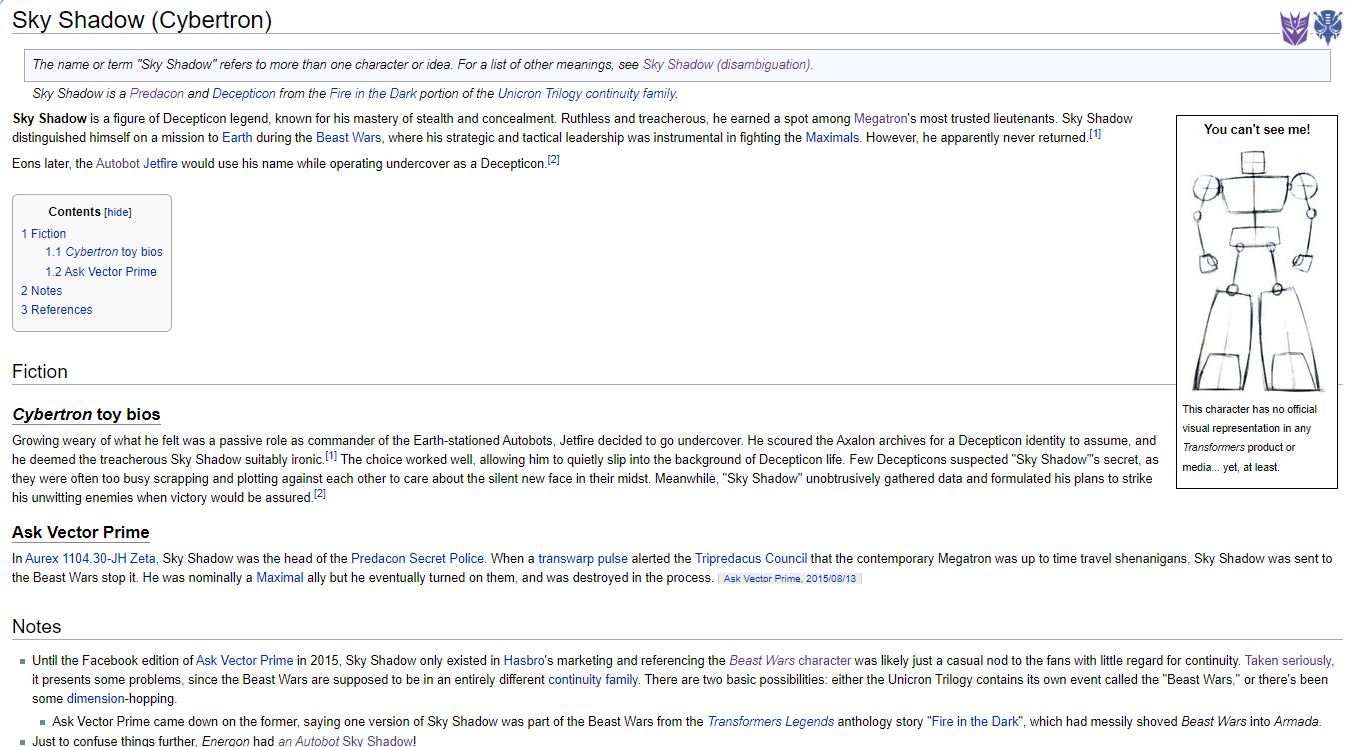
Task: Click the purple Decepticon faction icon
Action: [x=1295, y=27]
